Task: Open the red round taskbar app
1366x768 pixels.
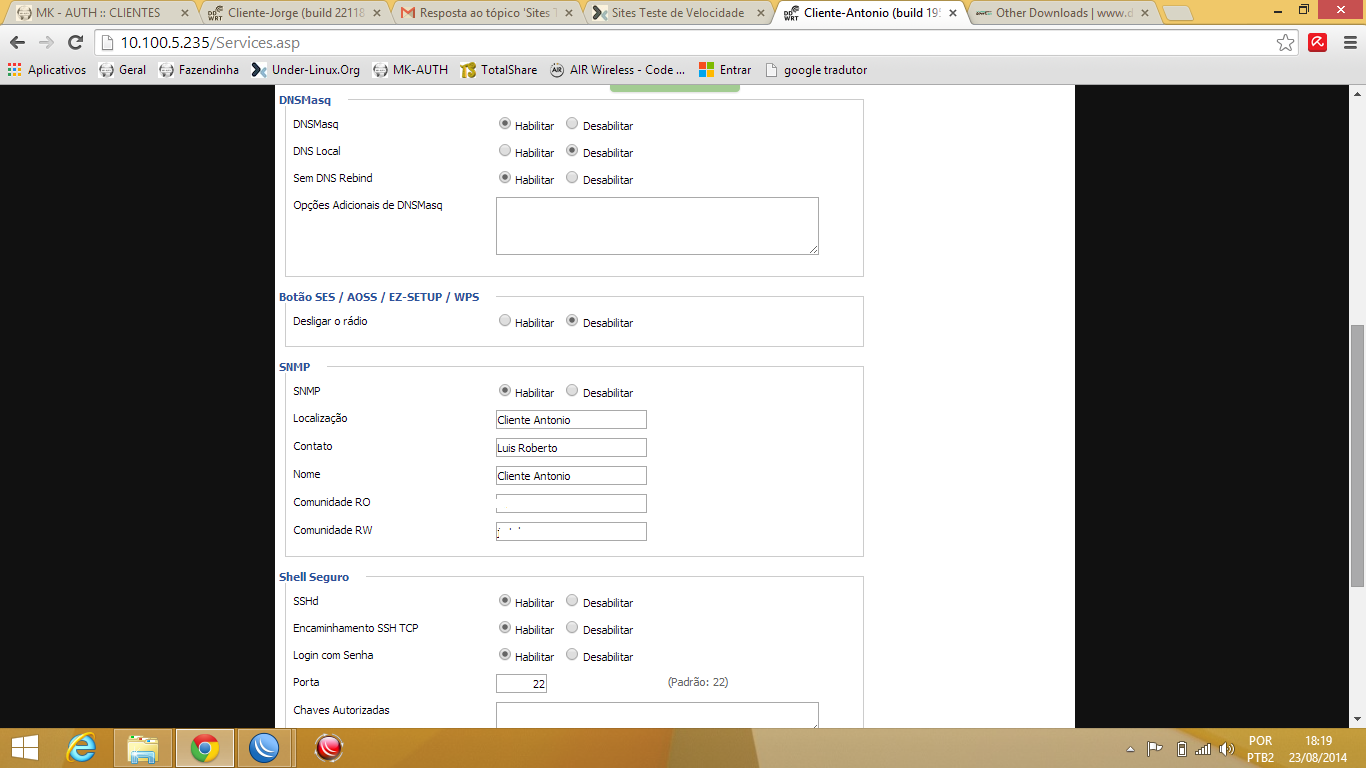Action: [x=329, y=748]
